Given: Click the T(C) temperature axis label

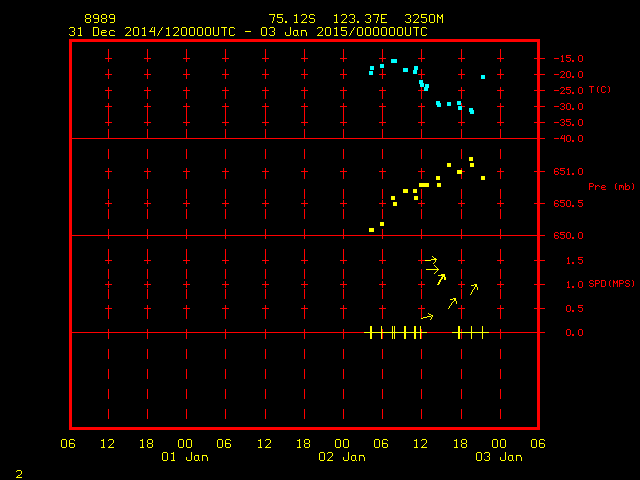Looking at the screenshot, I should point(599,90).
